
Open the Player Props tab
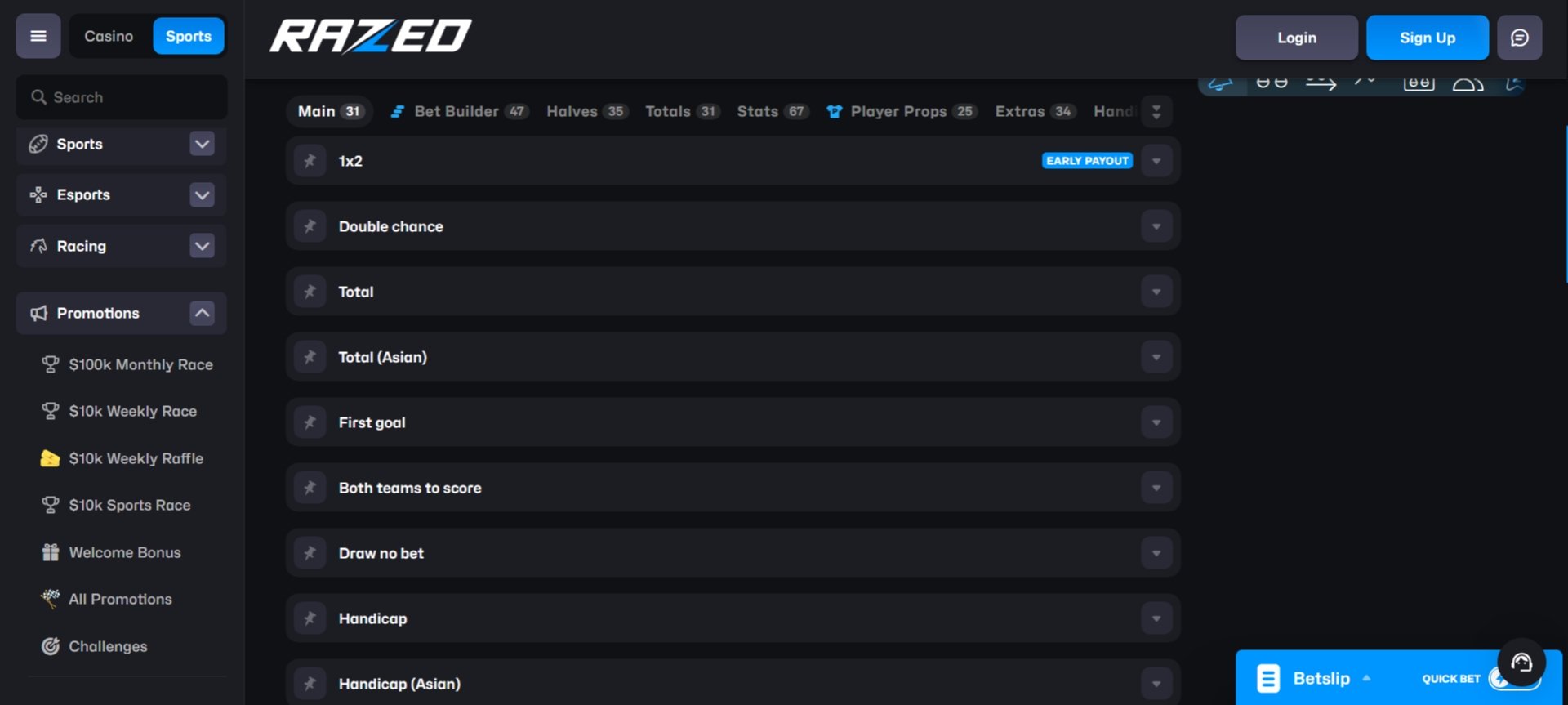[x=902, y=111]
